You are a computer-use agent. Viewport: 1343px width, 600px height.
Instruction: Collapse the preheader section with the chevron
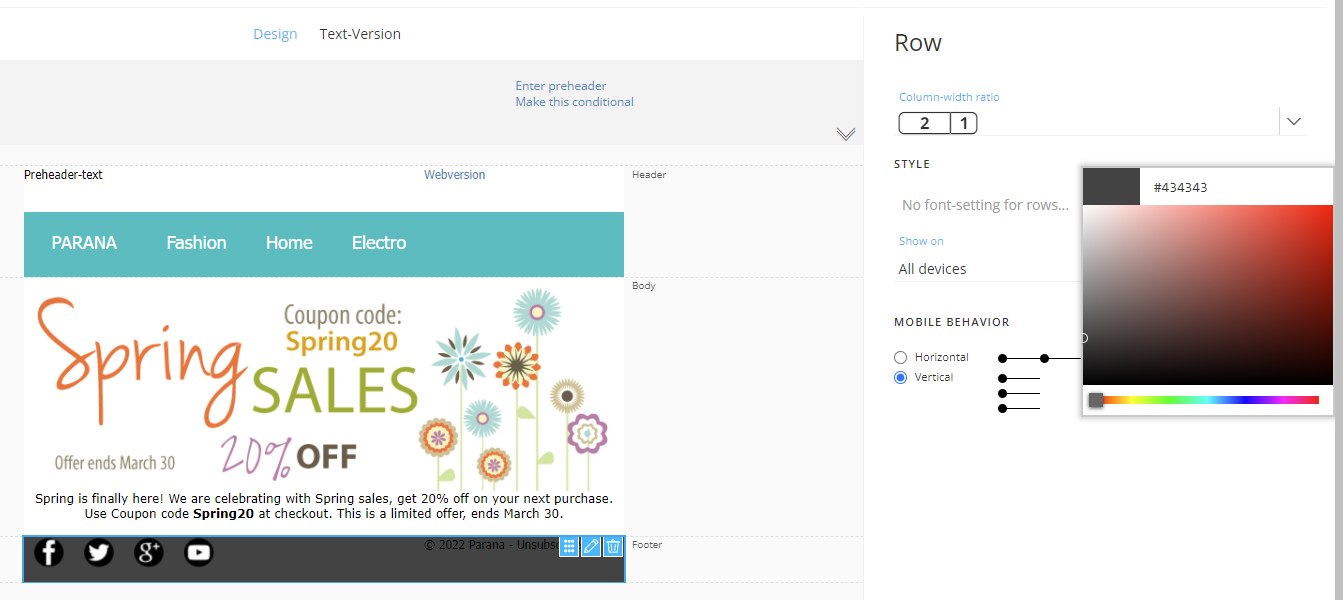(x=846, y=134)
